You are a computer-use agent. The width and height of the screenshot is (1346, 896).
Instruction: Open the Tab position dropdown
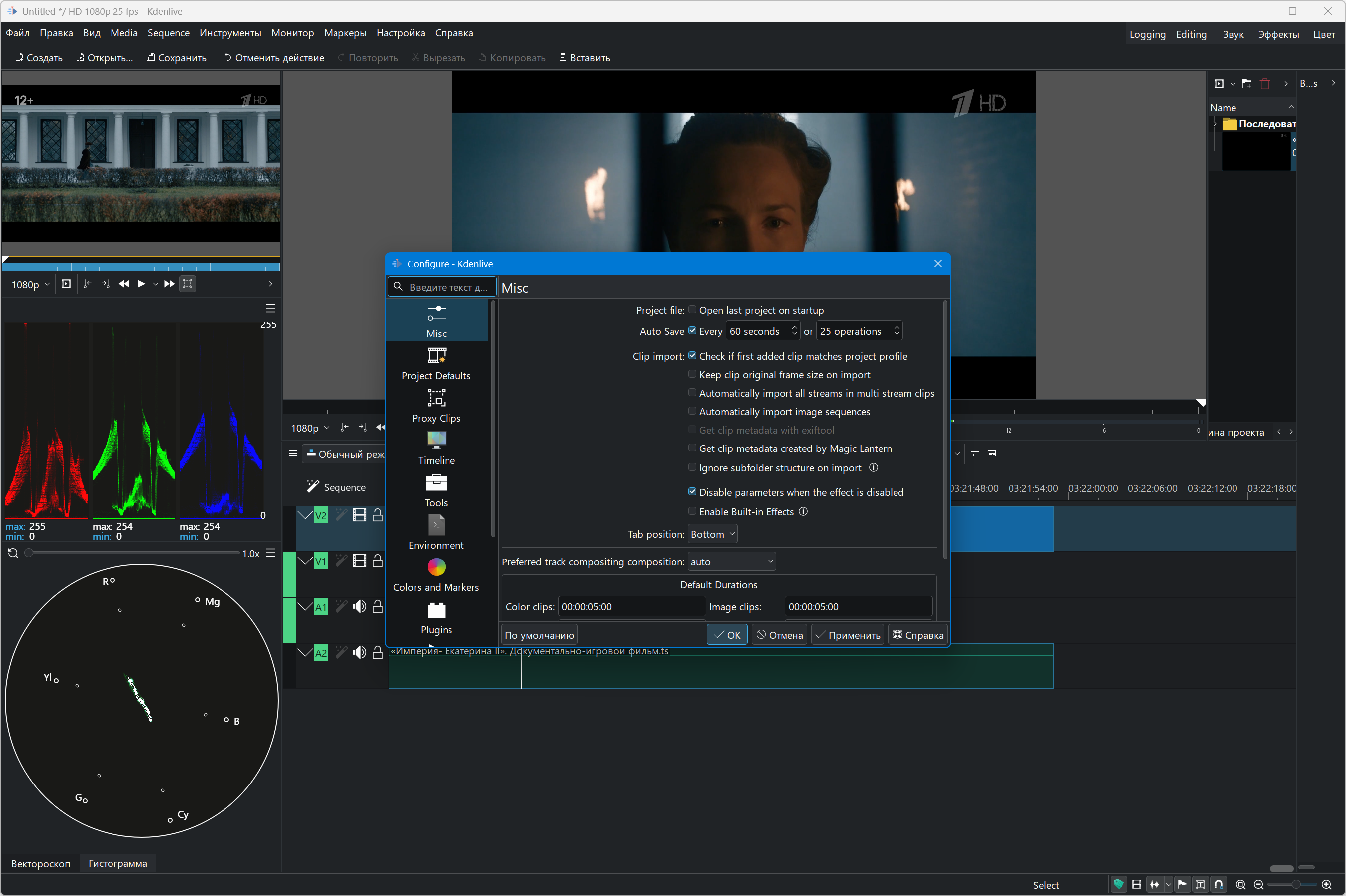pos(712,534)
